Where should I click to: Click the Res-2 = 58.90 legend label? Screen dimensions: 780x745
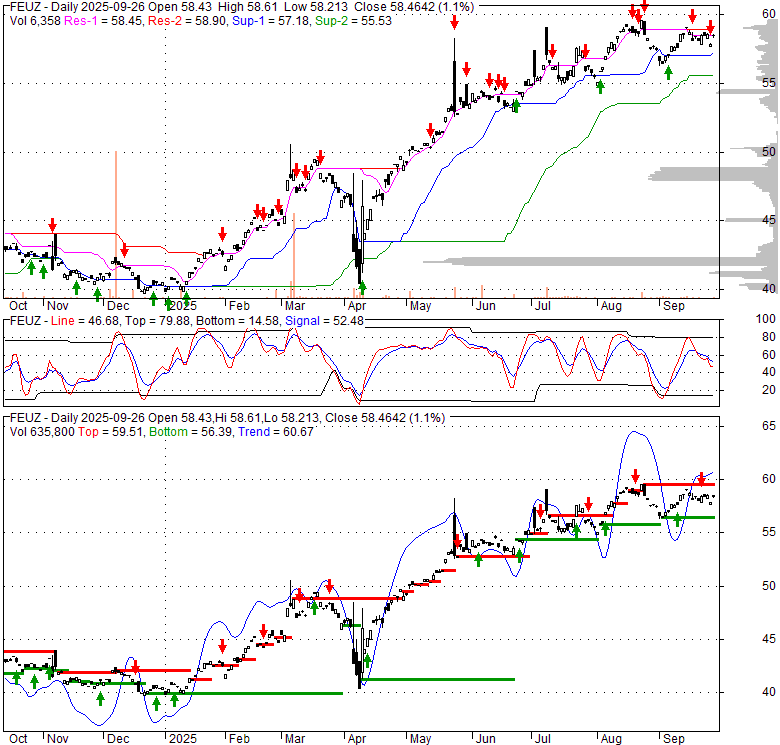coord(189,21)
